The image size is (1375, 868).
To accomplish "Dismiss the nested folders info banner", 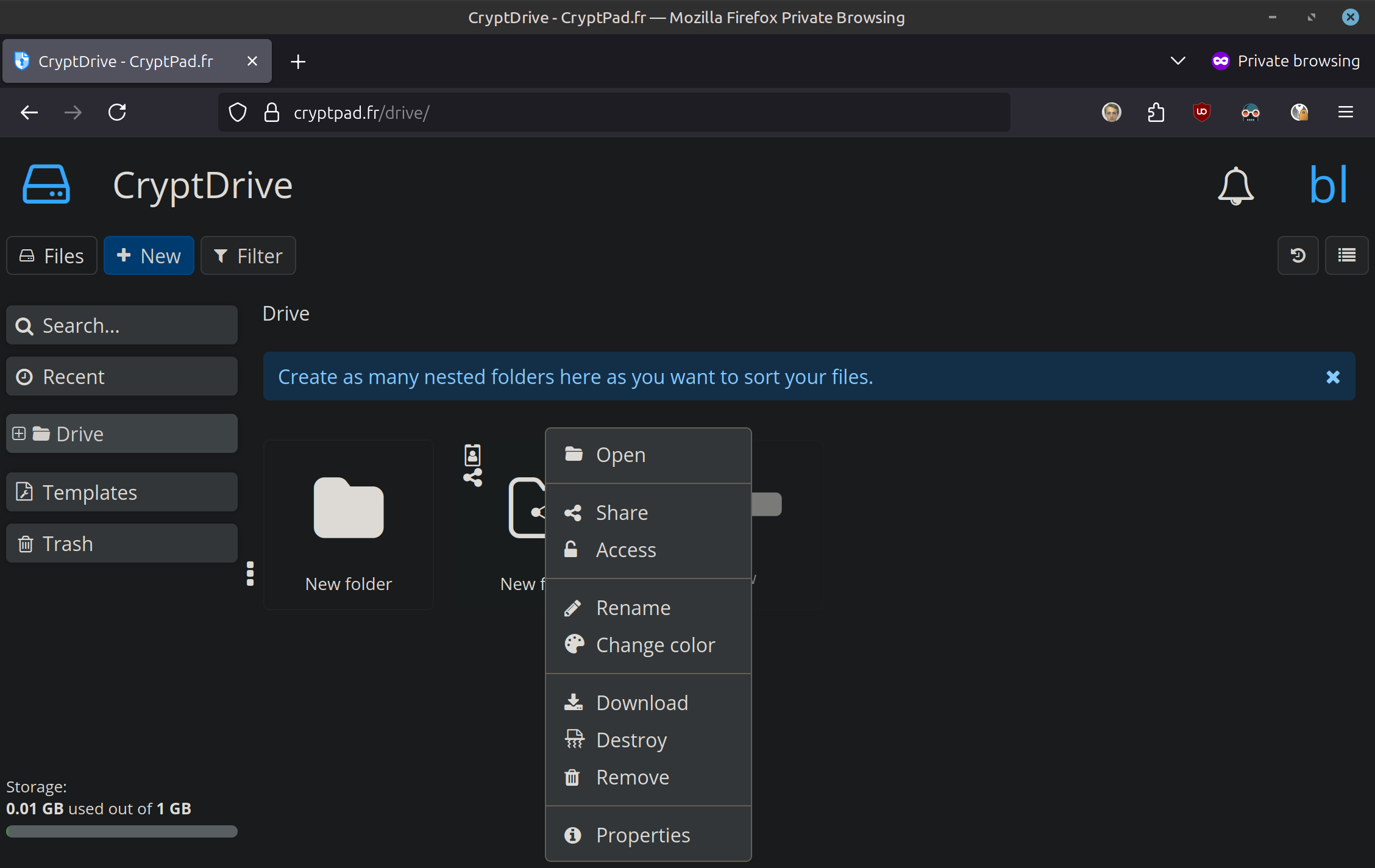I will coord(1332,377).
